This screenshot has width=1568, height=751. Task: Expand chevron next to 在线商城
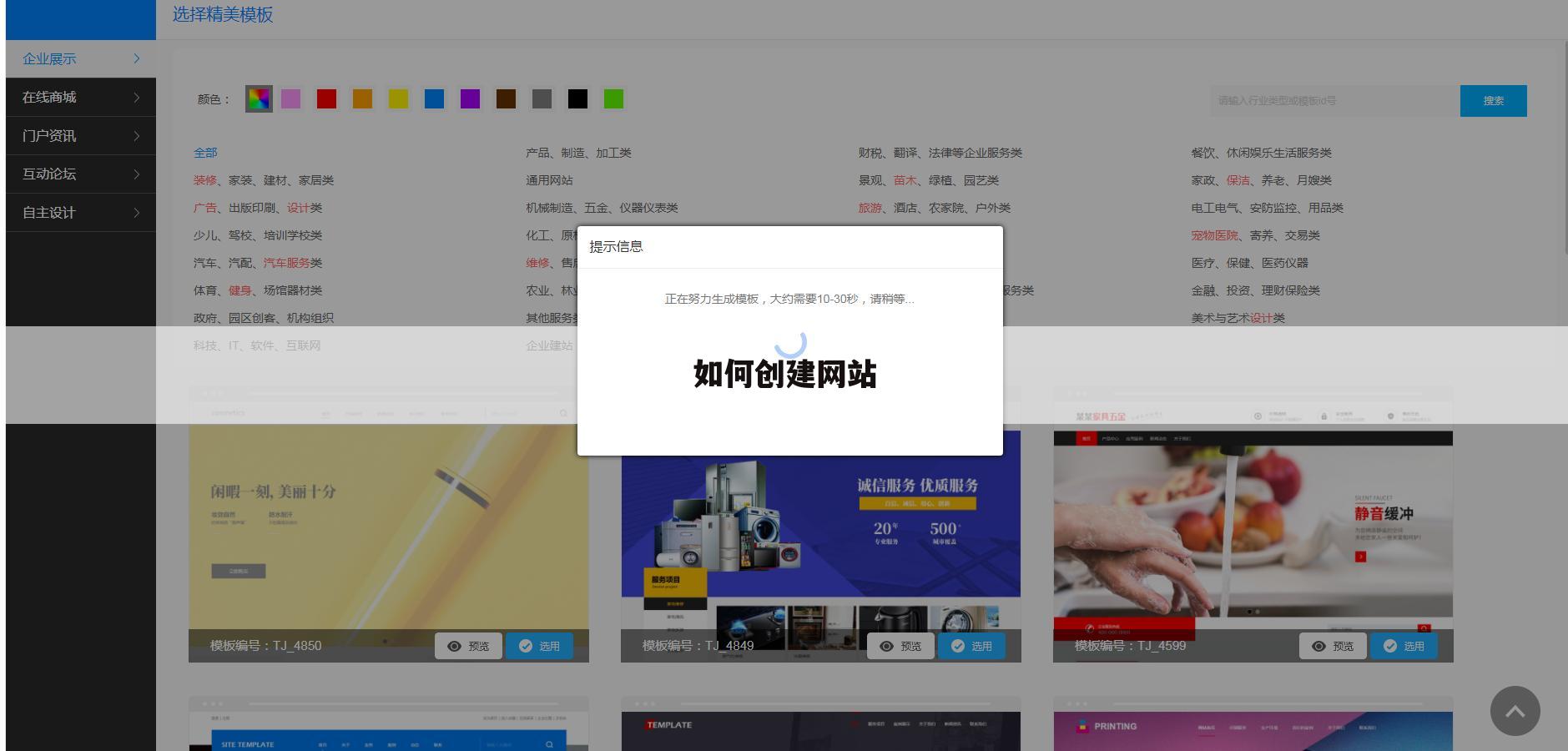point(137,97)
